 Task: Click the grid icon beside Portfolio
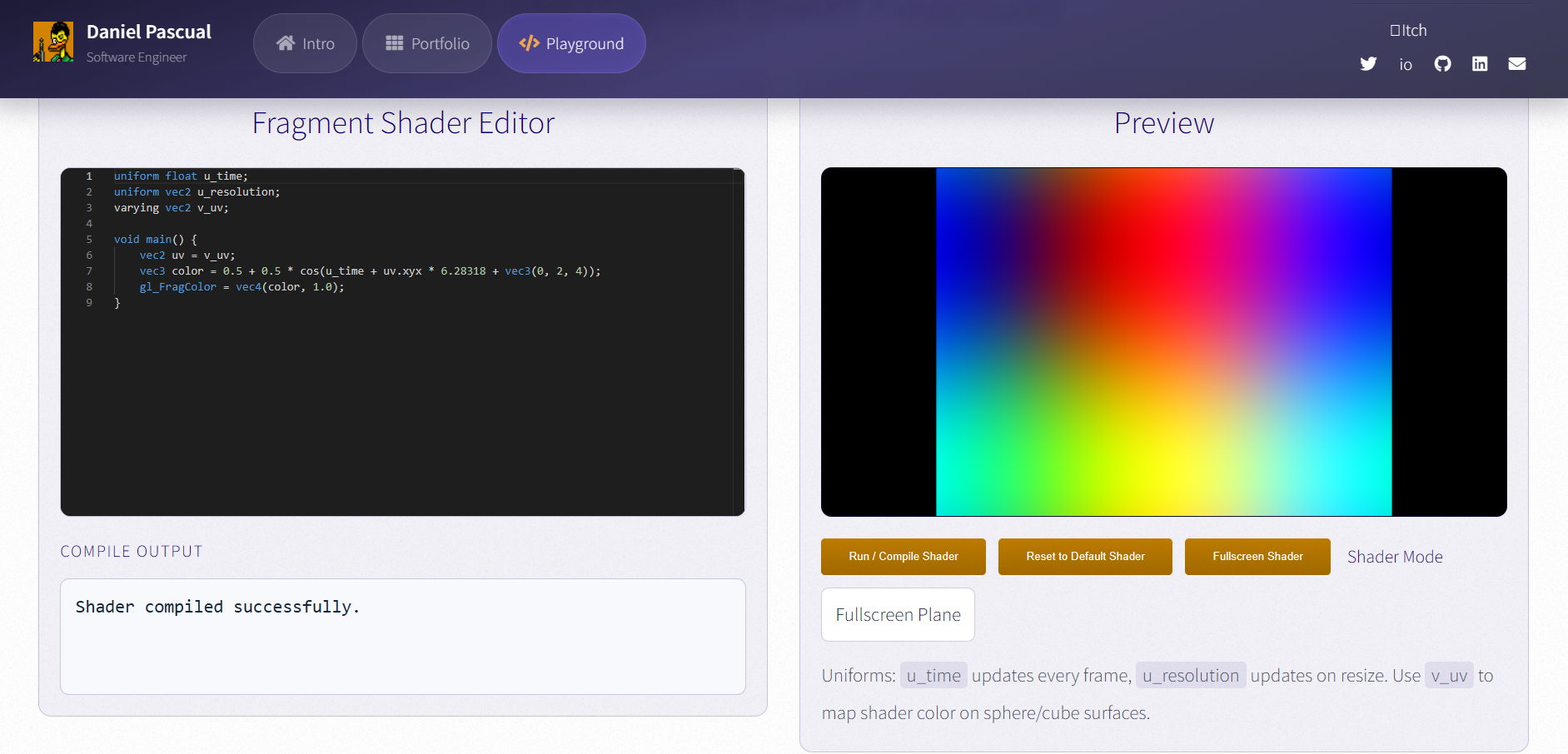pyautogui.click(x=393, y=42)
